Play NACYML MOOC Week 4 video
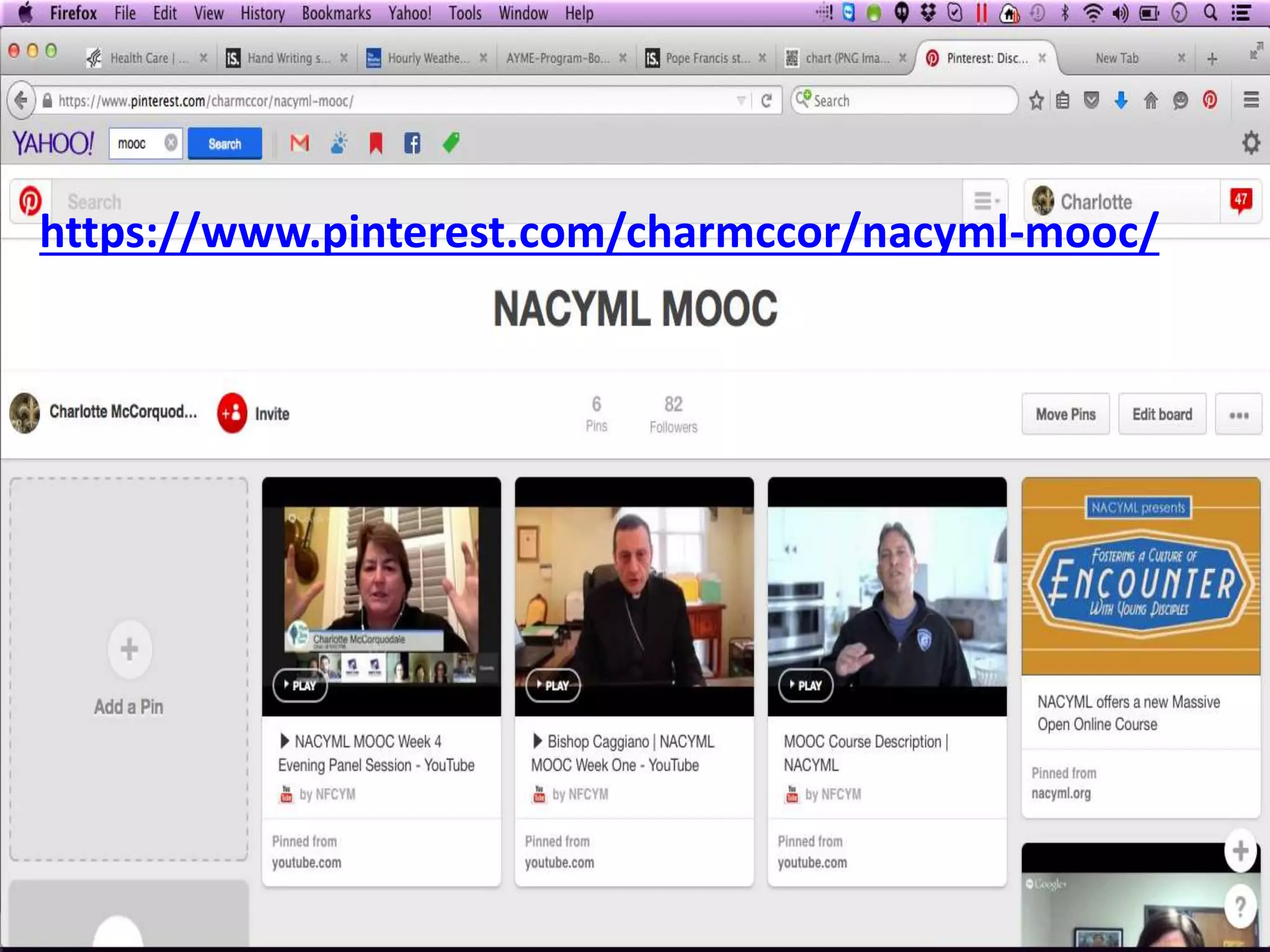 (300, 685)
